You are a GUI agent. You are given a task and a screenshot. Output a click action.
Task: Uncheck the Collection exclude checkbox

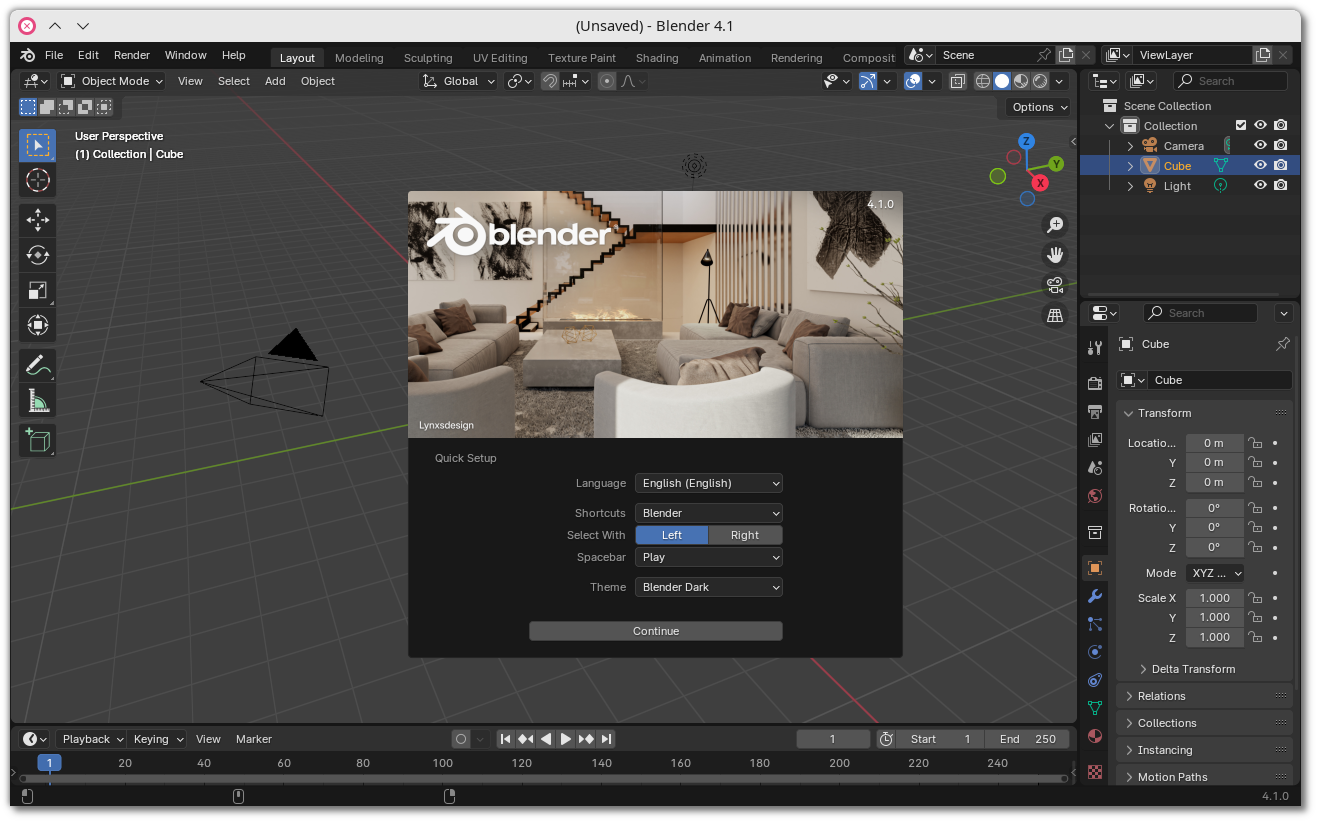click(1241, 126)
